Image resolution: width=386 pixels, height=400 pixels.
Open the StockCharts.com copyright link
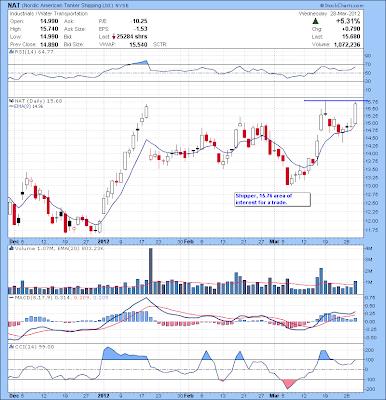click(341, 6)
